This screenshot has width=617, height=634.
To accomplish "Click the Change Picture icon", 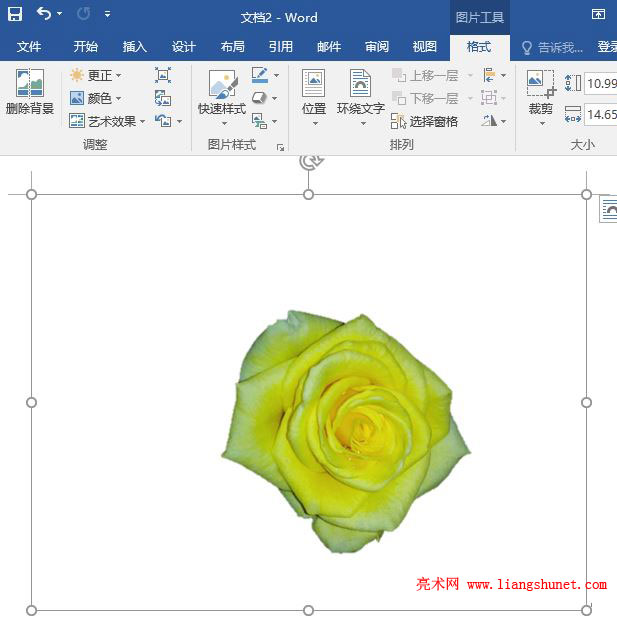I will 163,98.
